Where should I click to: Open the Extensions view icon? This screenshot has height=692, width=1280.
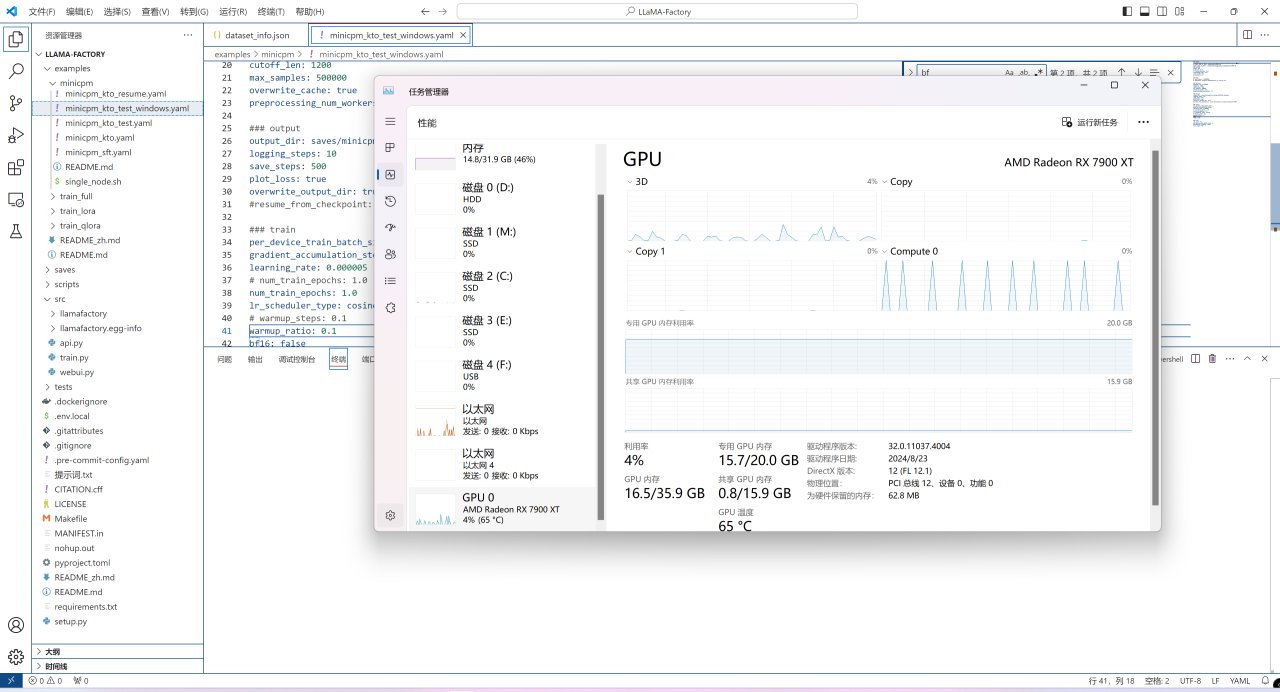coord(16,167)
